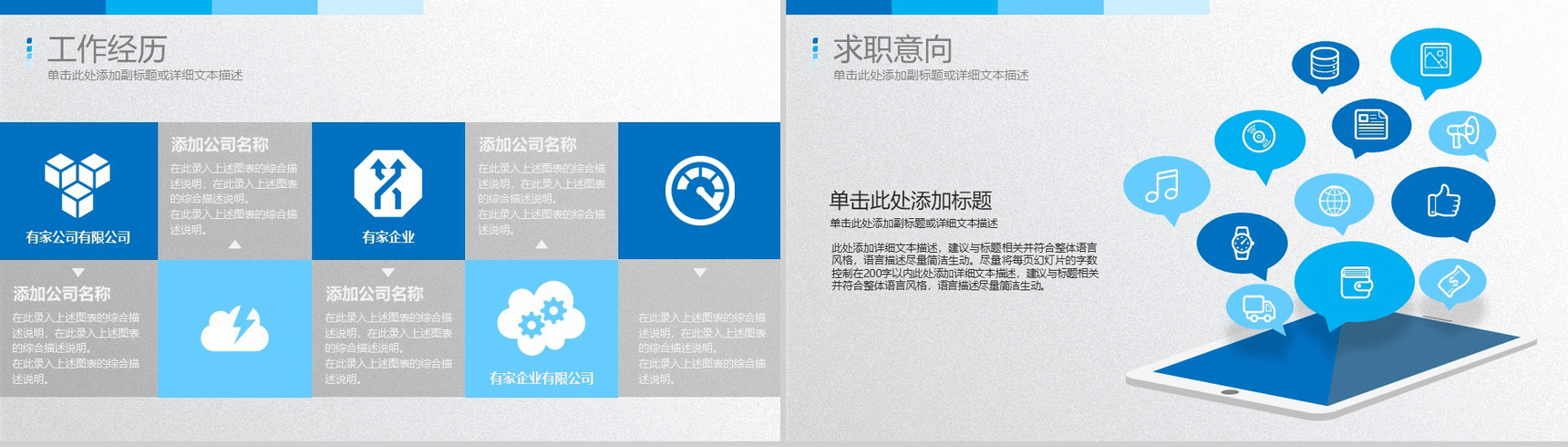This screenshot has width=1568, height=447.
Task: Select the 有家公司有限公司 label
Action: point(78,237)
